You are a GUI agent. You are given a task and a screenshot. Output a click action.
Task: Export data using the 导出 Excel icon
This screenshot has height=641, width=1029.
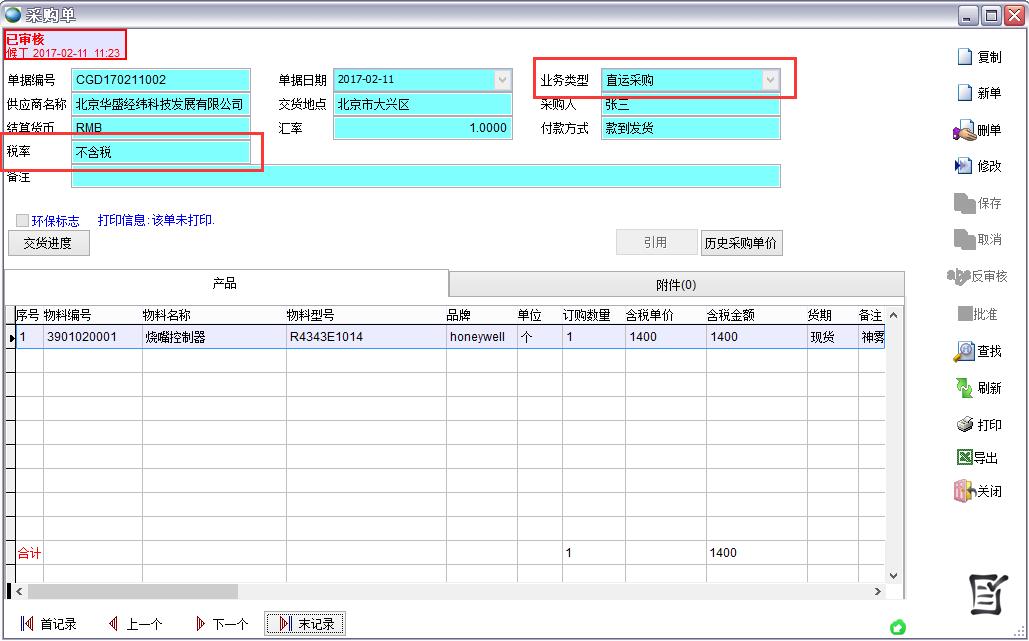coord(964,458)
